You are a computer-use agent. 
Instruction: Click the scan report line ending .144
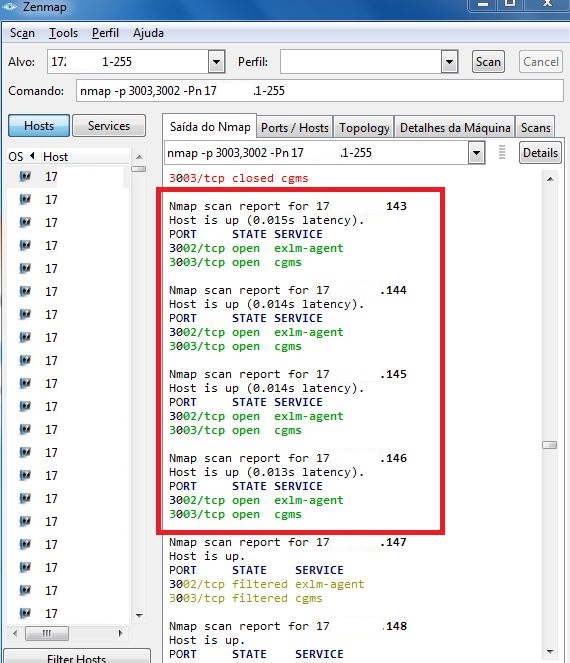[288, 290]
